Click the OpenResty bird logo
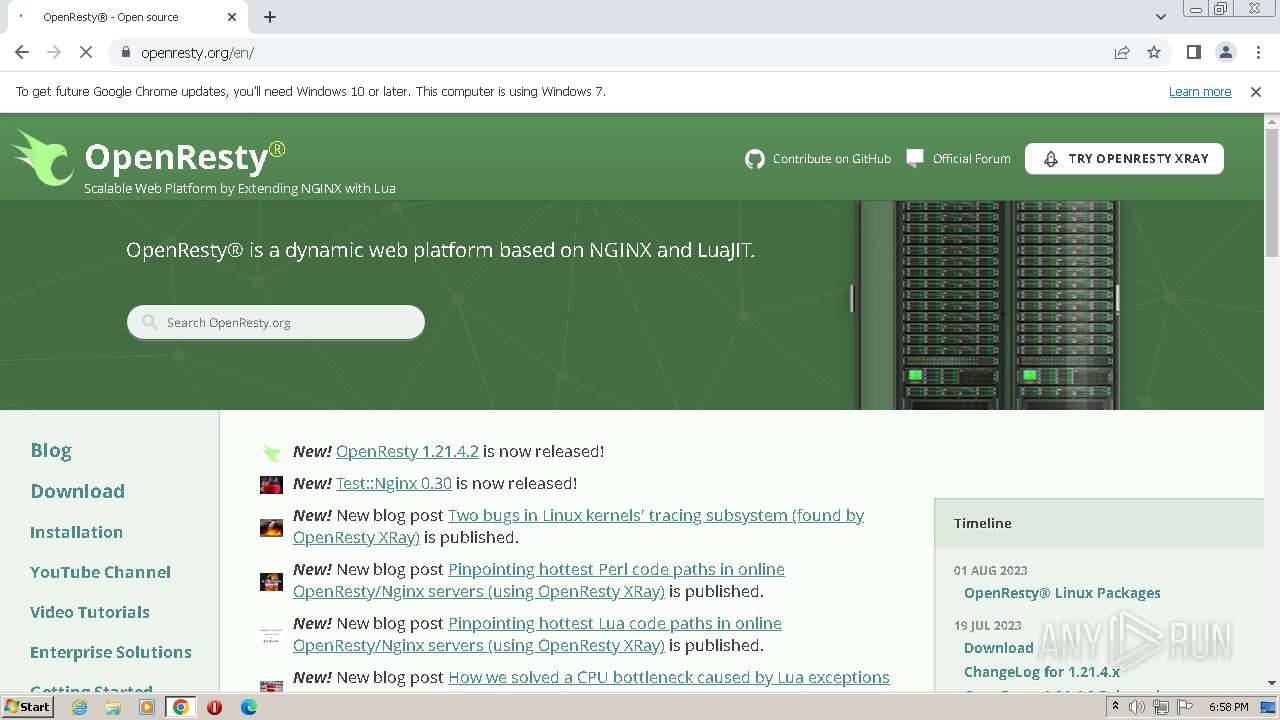1280x720 pixels. (x=41, y=158)
